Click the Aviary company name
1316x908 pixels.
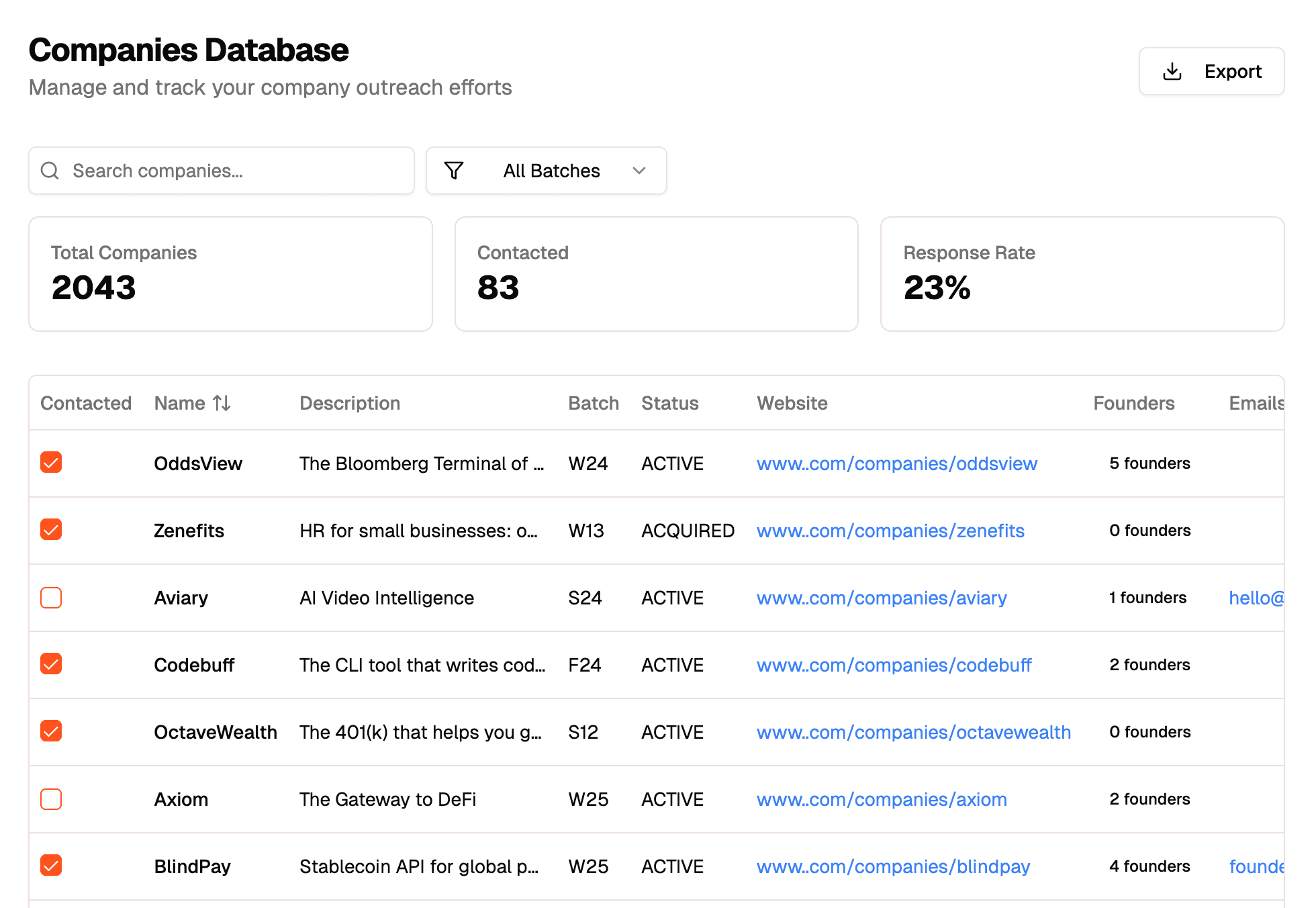click(x=181, y=598)
